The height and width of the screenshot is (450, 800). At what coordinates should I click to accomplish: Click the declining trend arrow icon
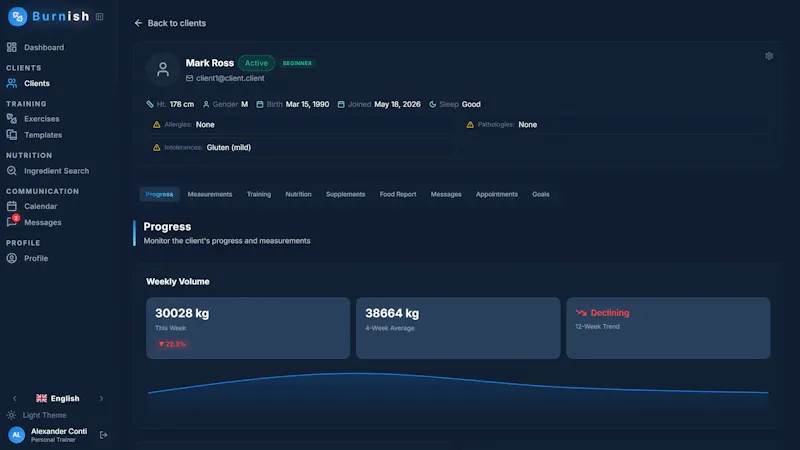[x=581, y=313]
